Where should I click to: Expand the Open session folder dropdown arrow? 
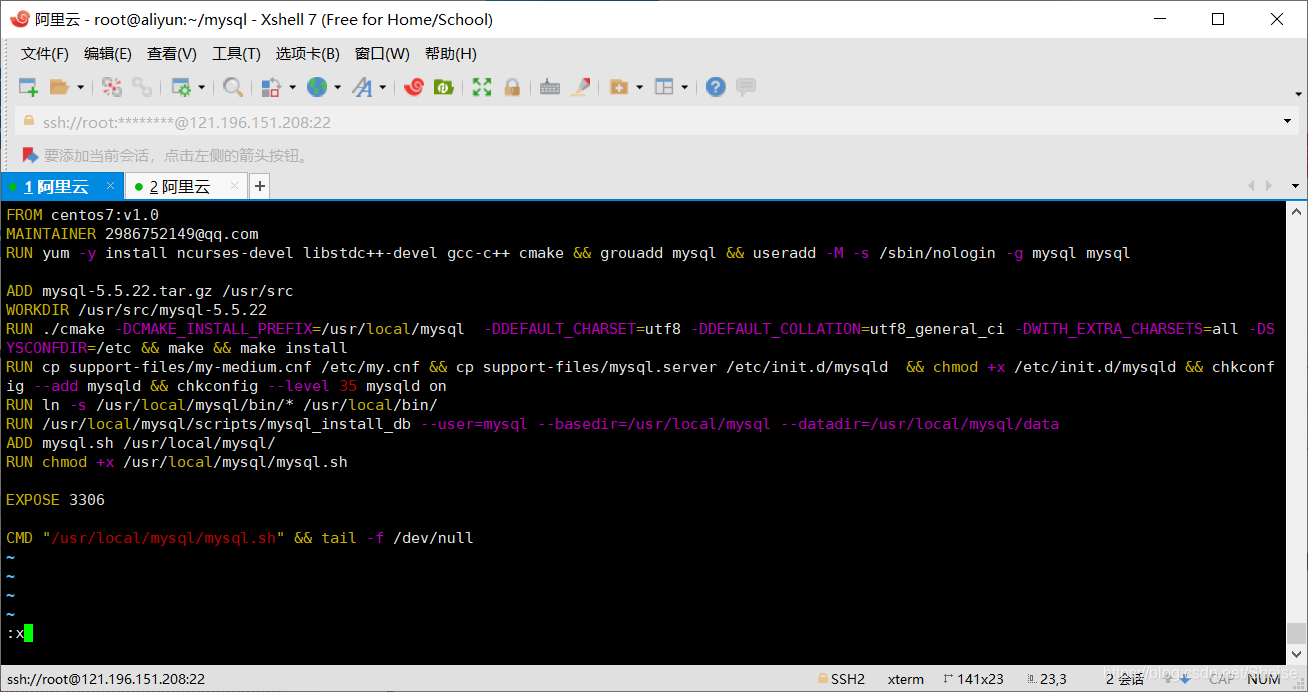[80, 87]
